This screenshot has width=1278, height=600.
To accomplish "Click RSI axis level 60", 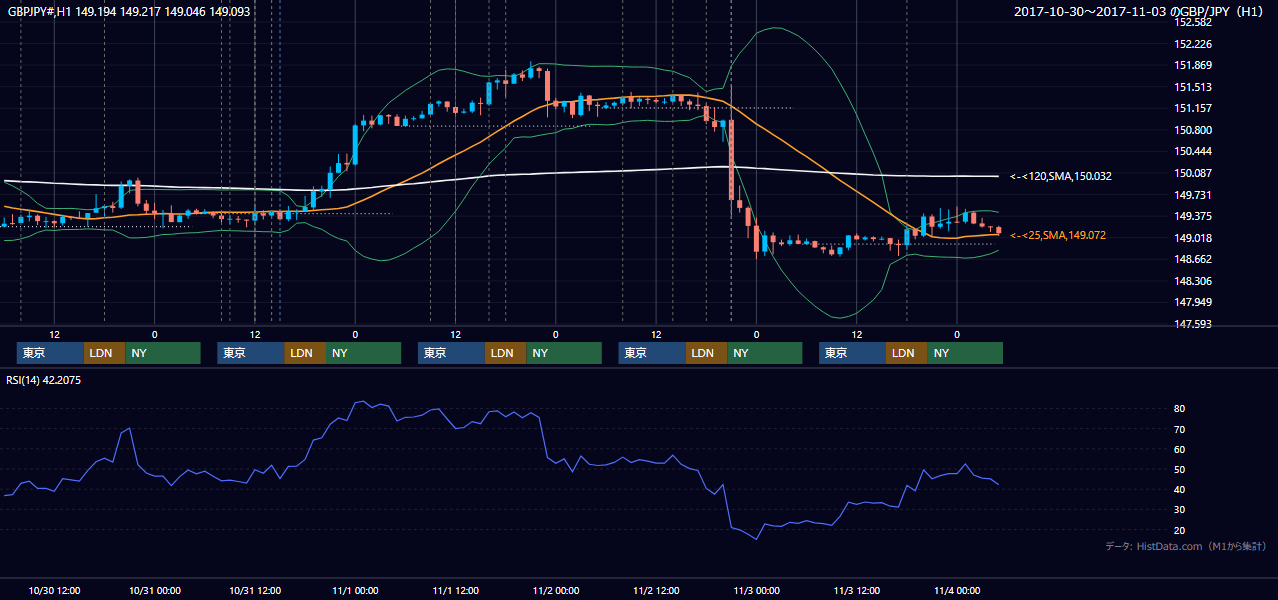I will pyautogui.click(x=1180, y=449).
